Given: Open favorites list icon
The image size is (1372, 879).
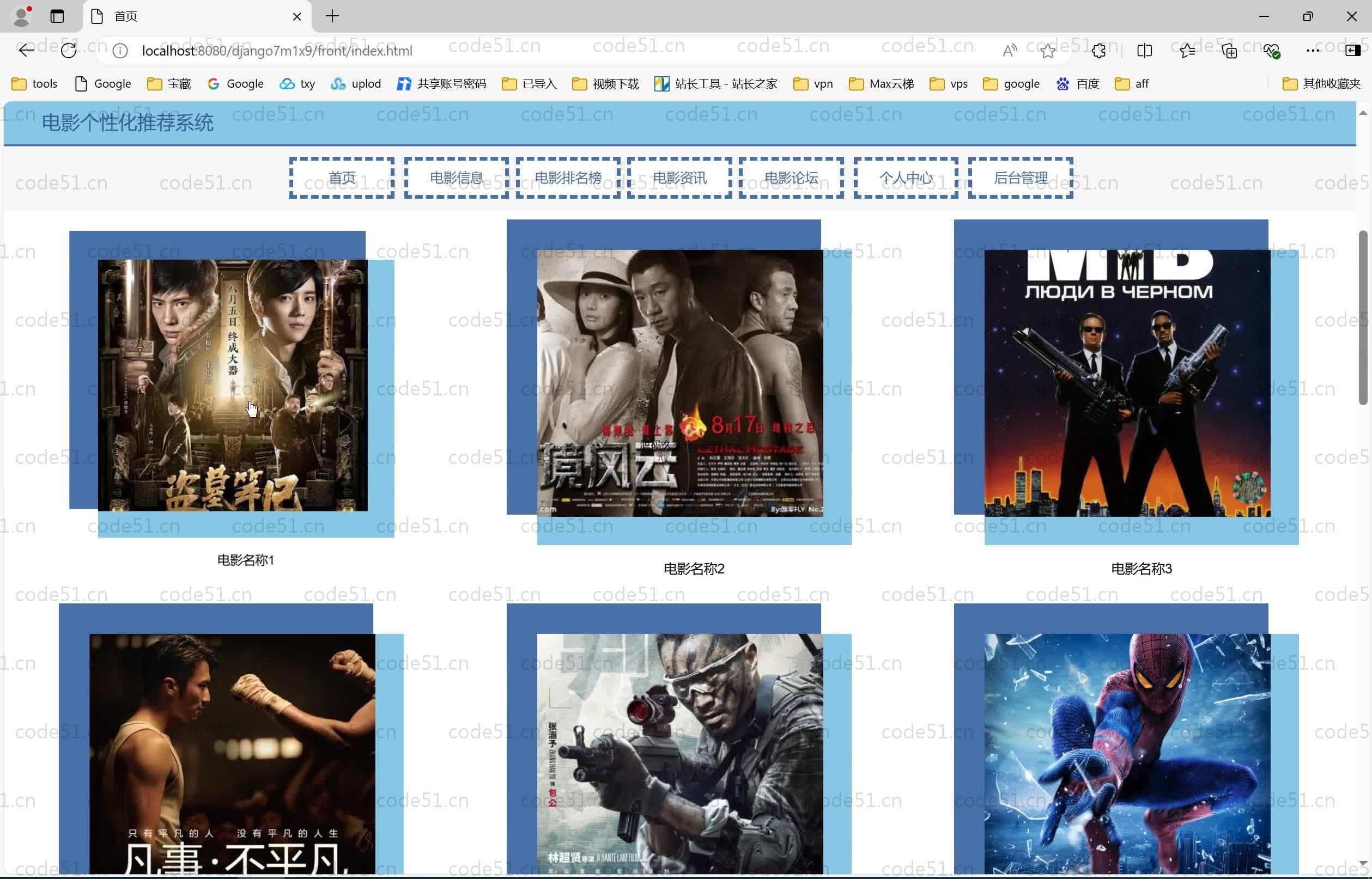Looking at the screenshot, I should click(x=1187, y=51).
